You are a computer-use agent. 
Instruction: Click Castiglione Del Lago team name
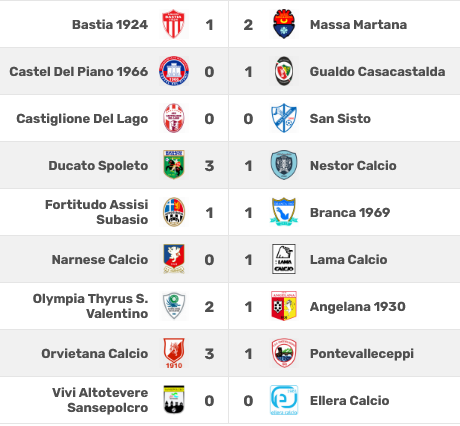tap(82, 119)
